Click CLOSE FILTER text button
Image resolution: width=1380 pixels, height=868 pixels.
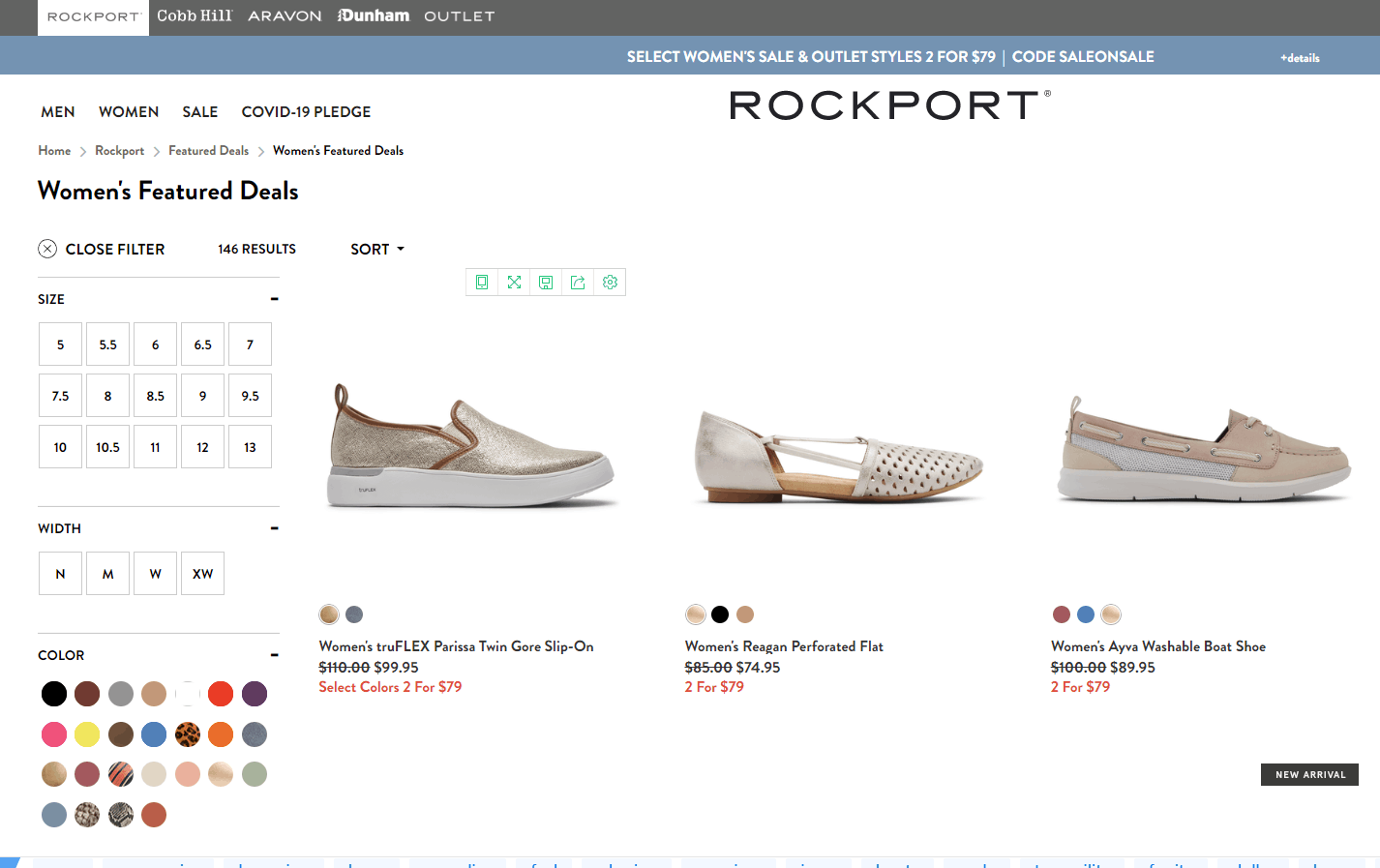tap(115, 249)
